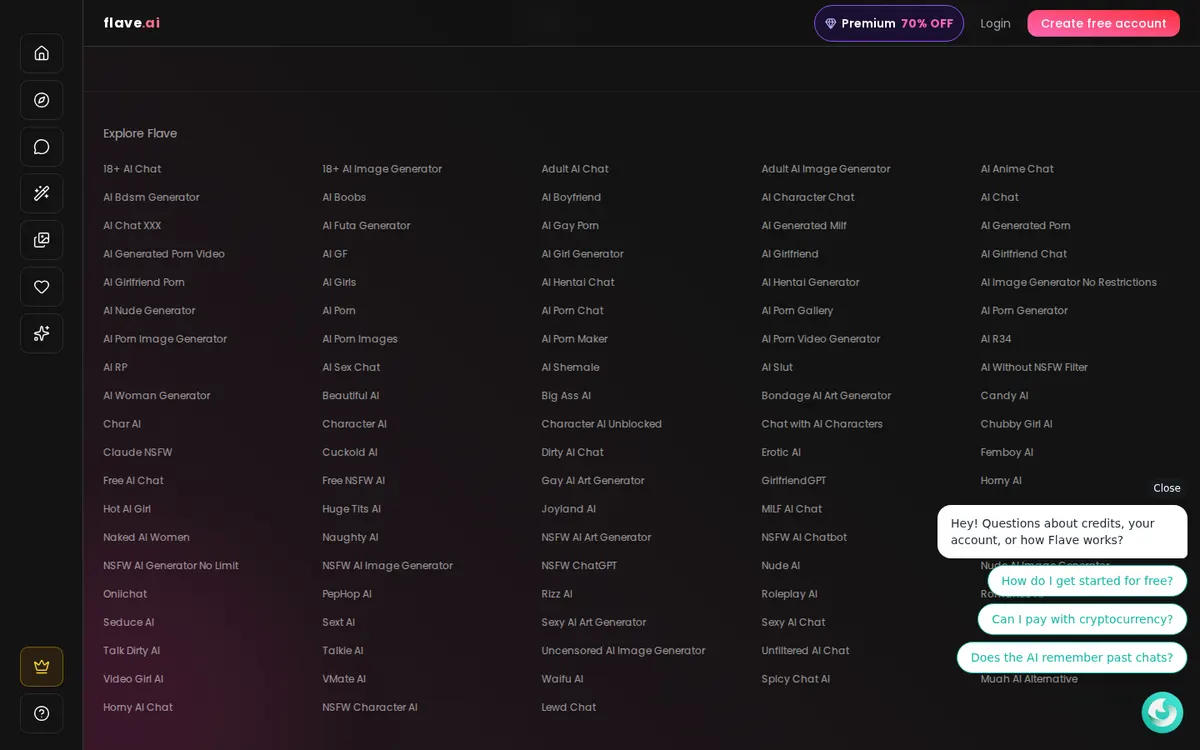Open the Char AI link

[x=122, y=424]
